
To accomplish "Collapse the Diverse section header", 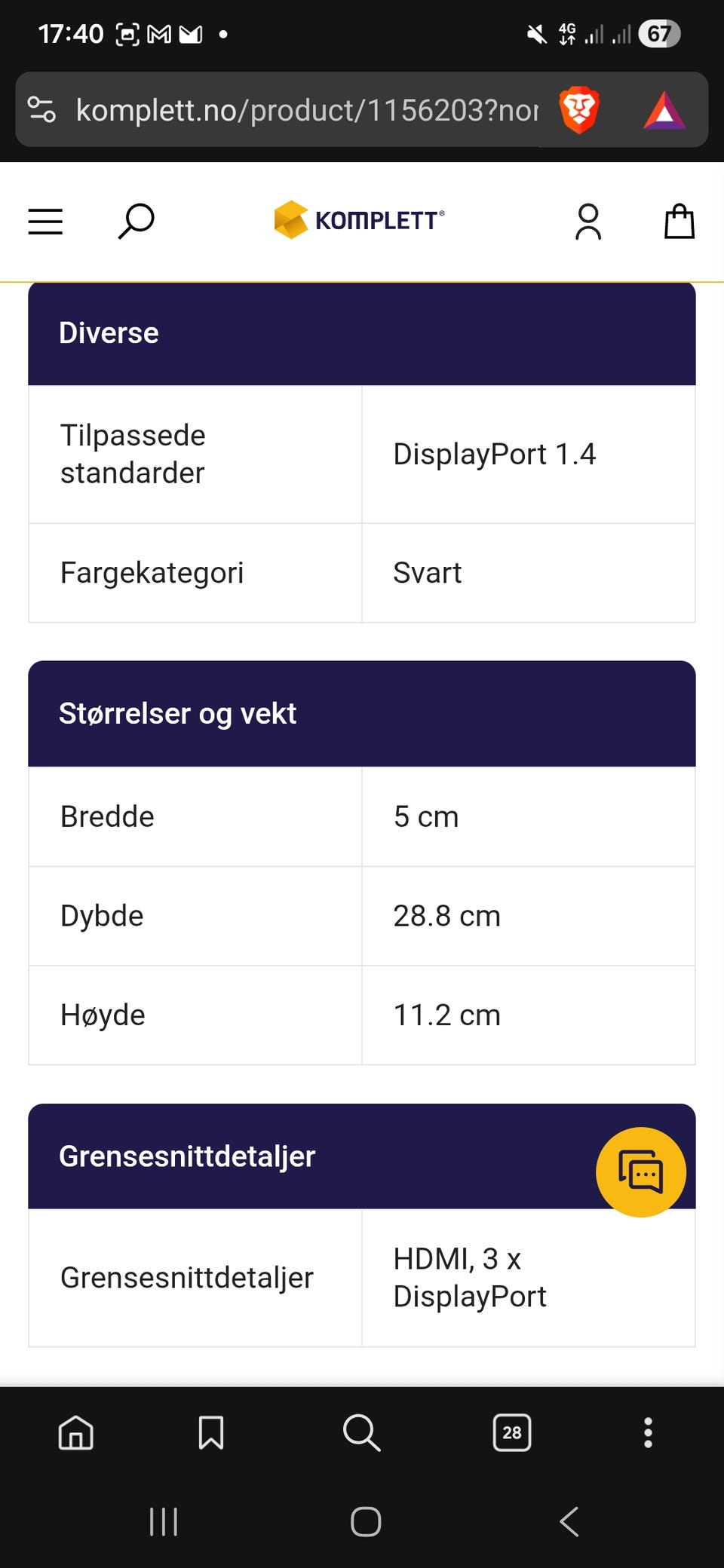I will [361, 333].
